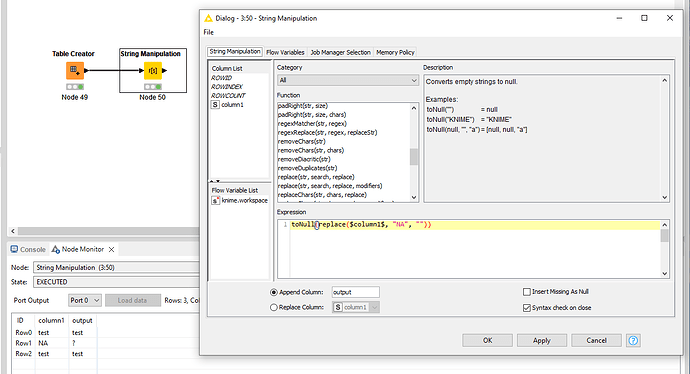Select knime.workspace in Flow Variable List
The height and width of the screenshot is (374, 690).
(x=245, y=200)
